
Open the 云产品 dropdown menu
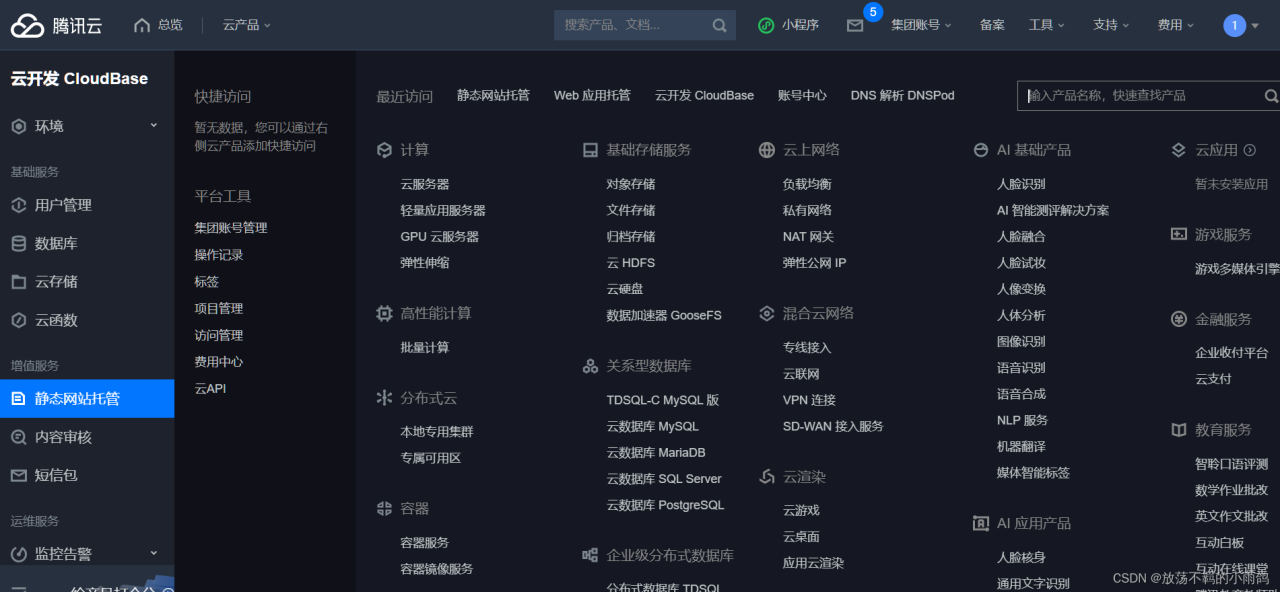[x=247, y=25]
